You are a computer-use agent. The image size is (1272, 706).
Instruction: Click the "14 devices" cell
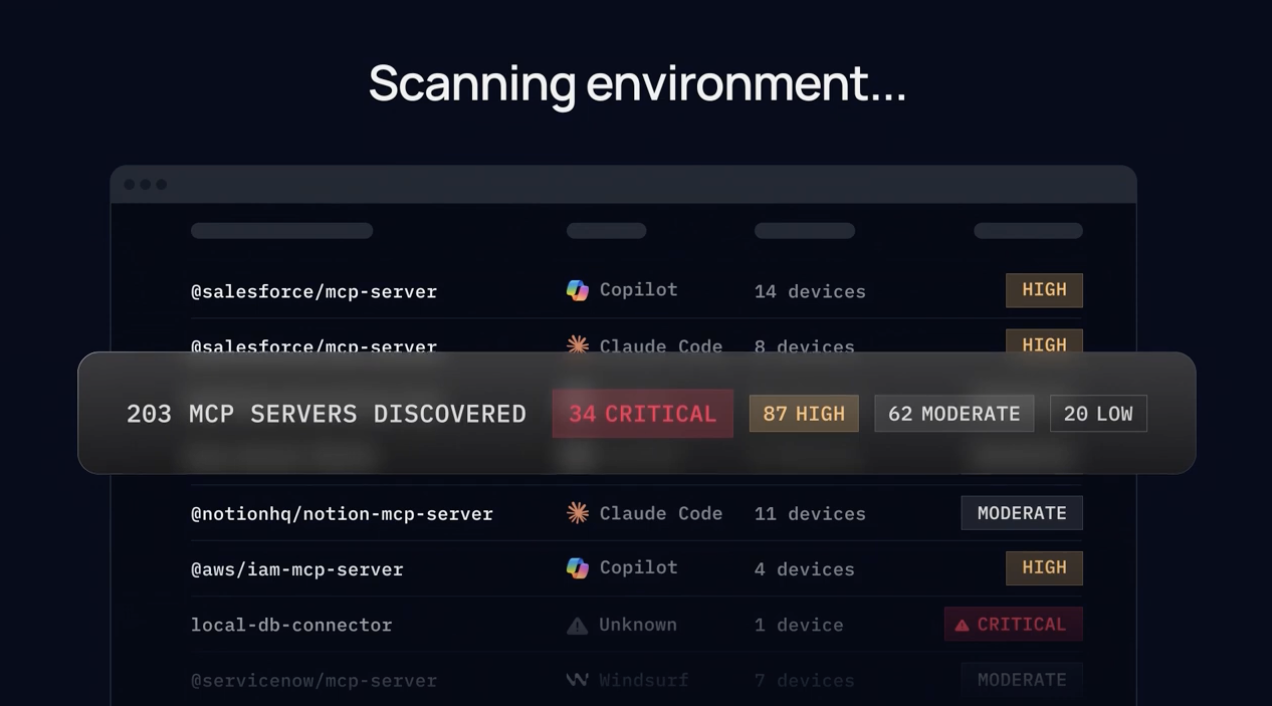pos(810,292)
